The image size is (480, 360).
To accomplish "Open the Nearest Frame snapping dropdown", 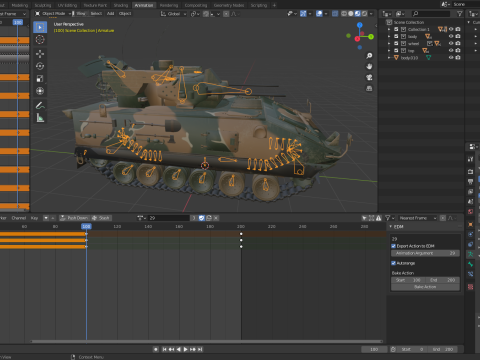I will [417, 218].
